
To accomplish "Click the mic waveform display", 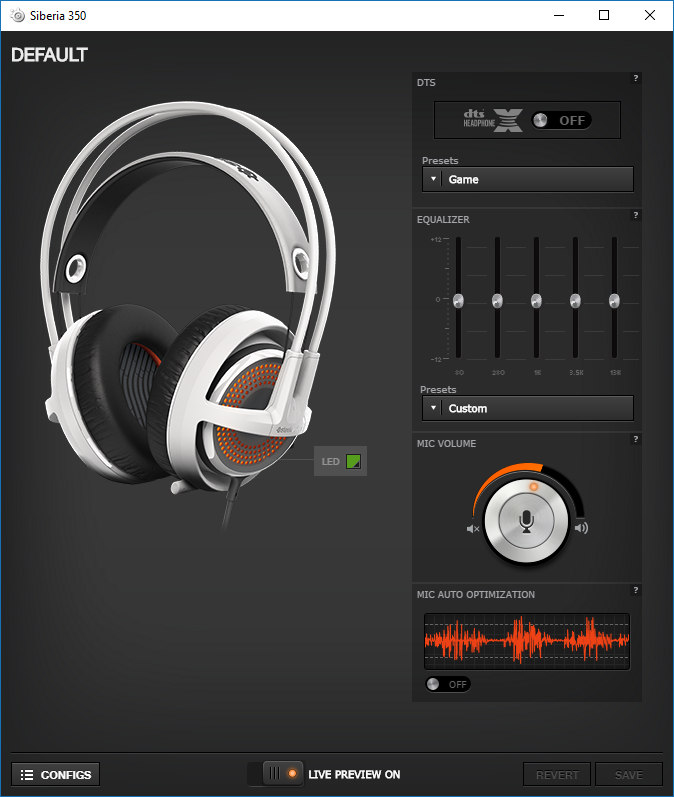I will (x=527, y=641).
